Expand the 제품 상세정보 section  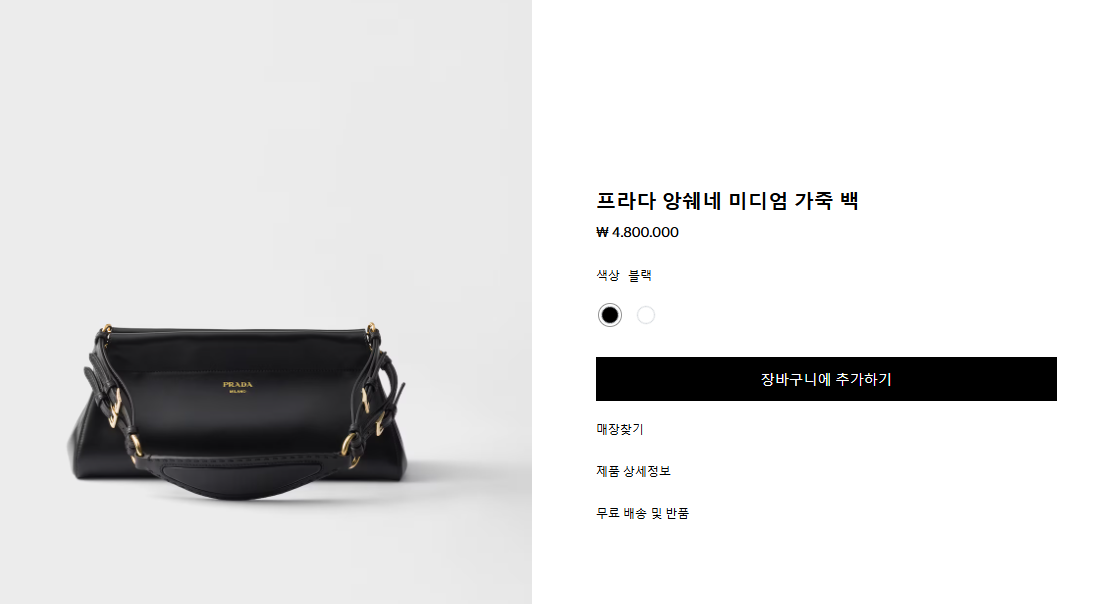click(633, 471)
